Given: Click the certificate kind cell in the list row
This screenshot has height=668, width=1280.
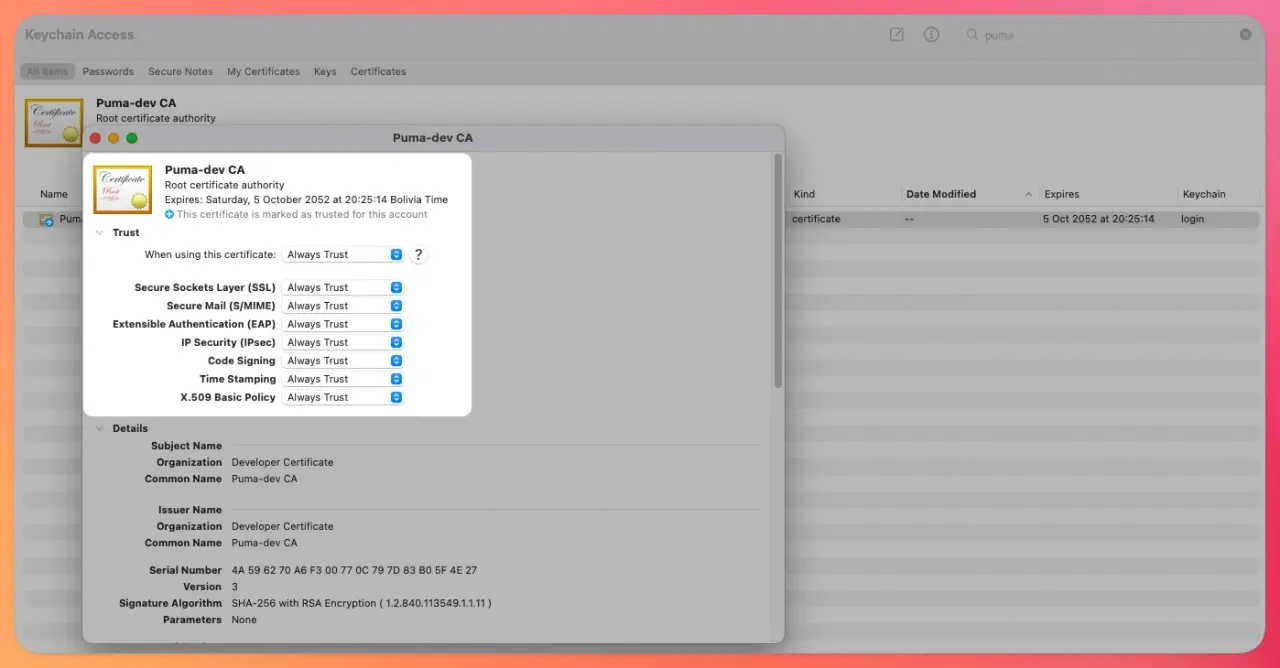Looking at the screenshot, I should pos(816,219).
